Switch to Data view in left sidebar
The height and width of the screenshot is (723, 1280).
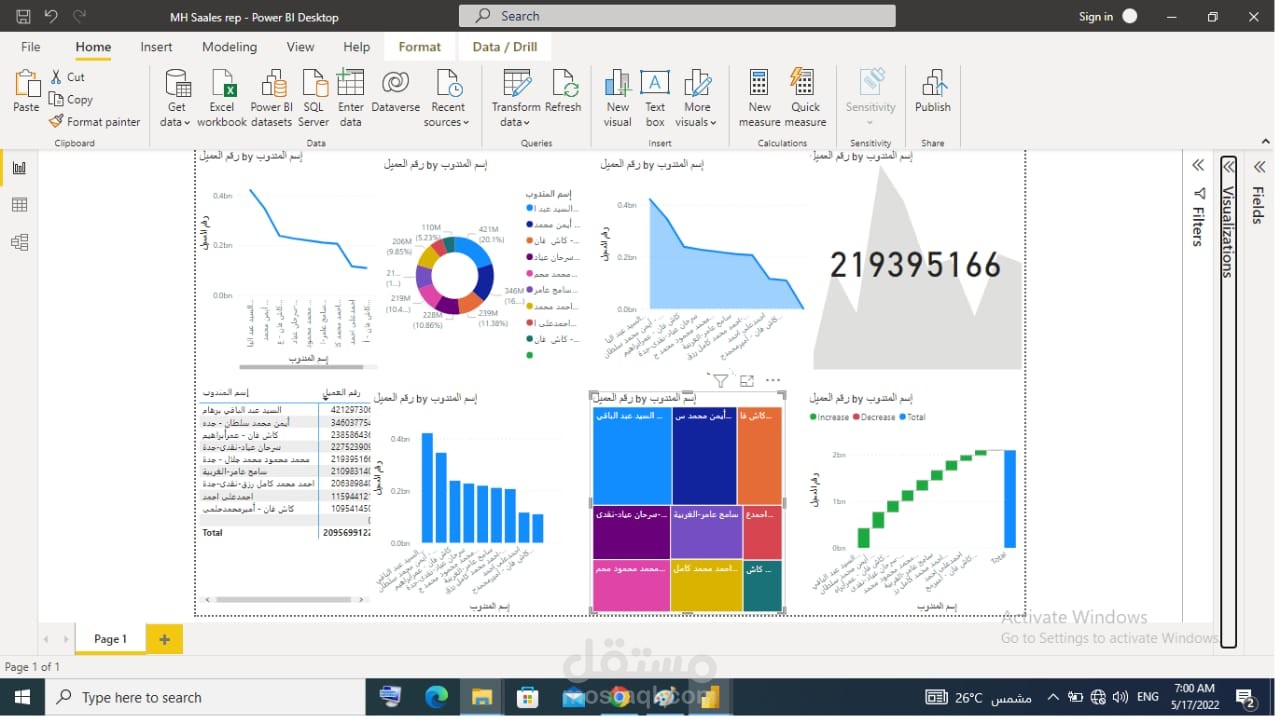19,205
